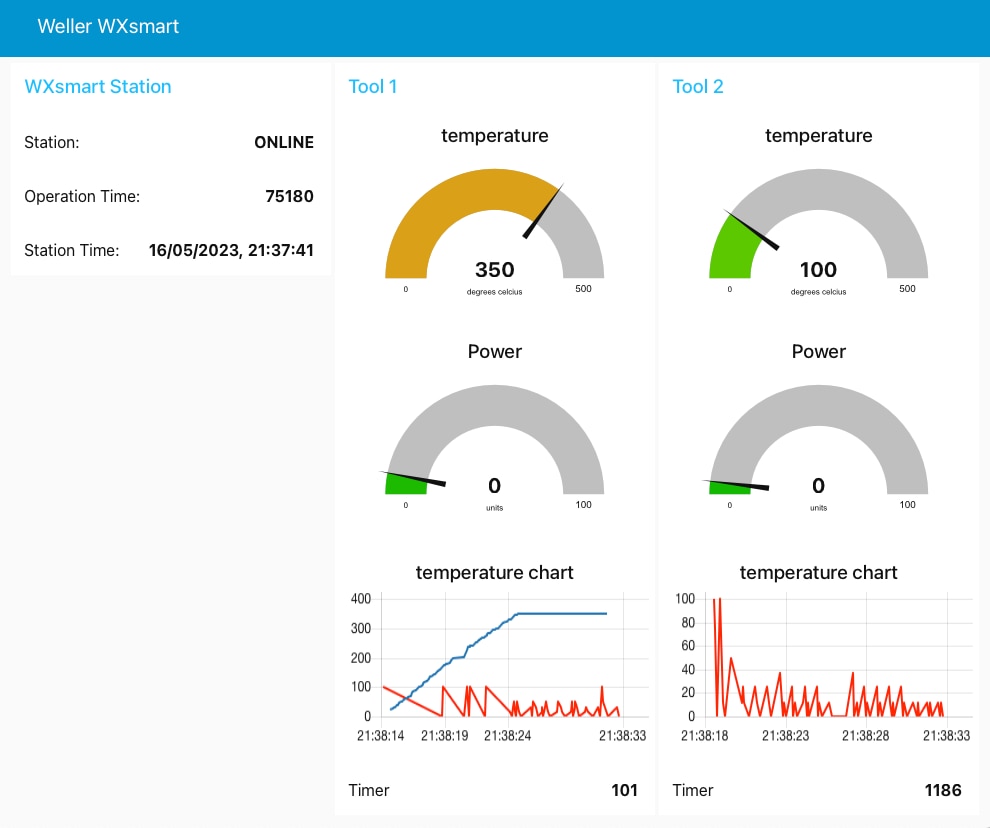The image size is (990, 828).
Task: Select the Station Time date and time value
Action: coord(231,250)
